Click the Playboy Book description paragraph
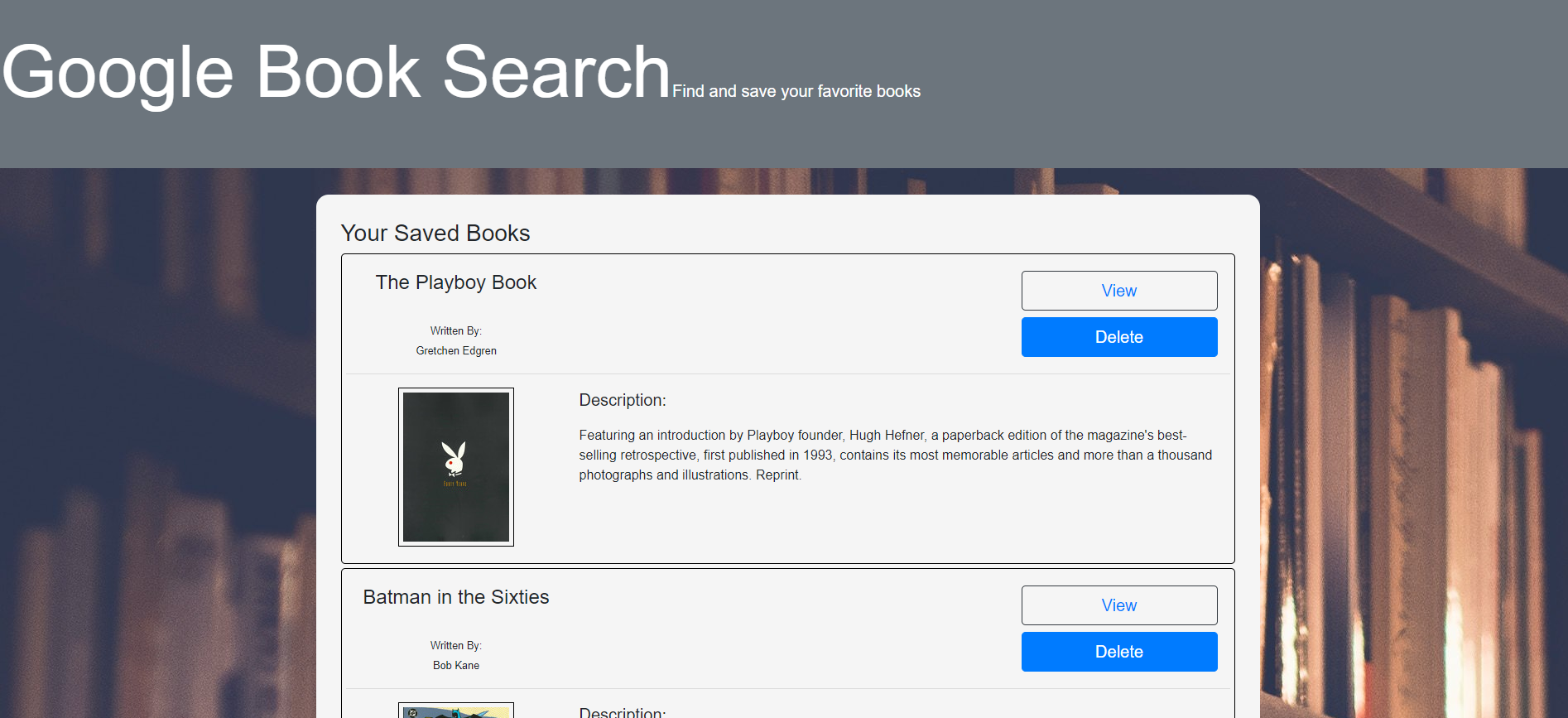Viewport: 1568px width, 718px height. [894, 455]
